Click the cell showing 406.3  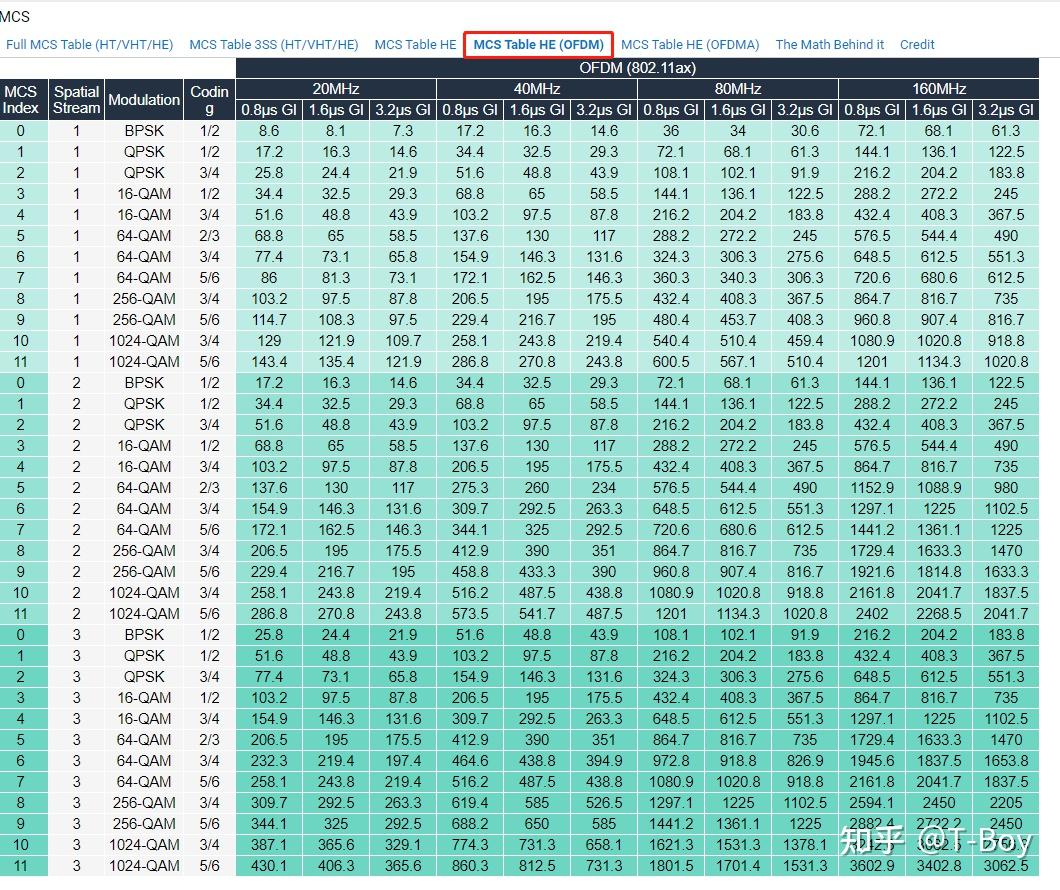336,866
